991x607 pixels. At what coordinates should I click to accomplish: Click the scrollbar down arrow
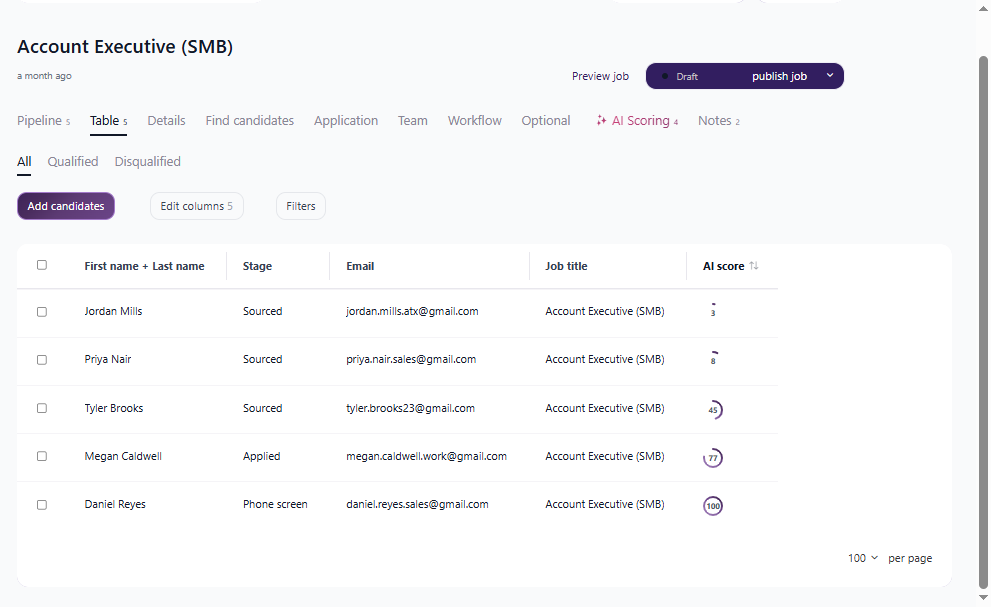pyautogui.click(x=983, y=598)
